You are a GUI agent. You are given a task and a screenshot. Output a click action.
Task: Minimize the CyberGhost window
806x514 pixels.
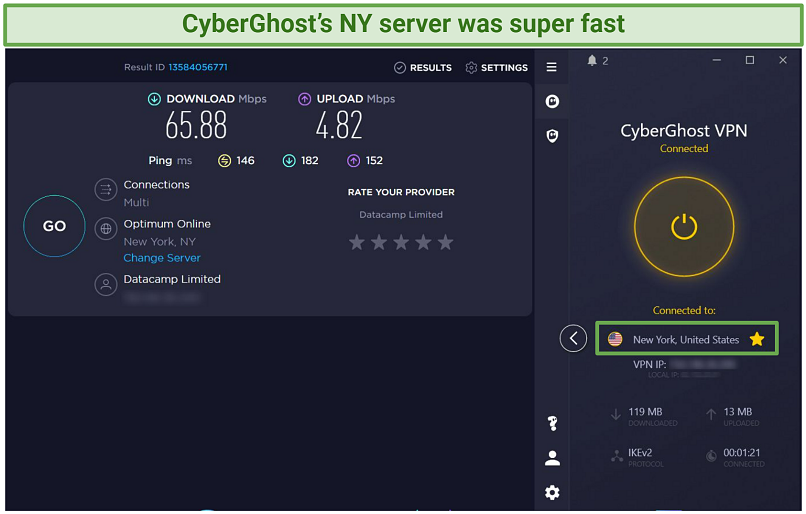click(x=717, y=60)
